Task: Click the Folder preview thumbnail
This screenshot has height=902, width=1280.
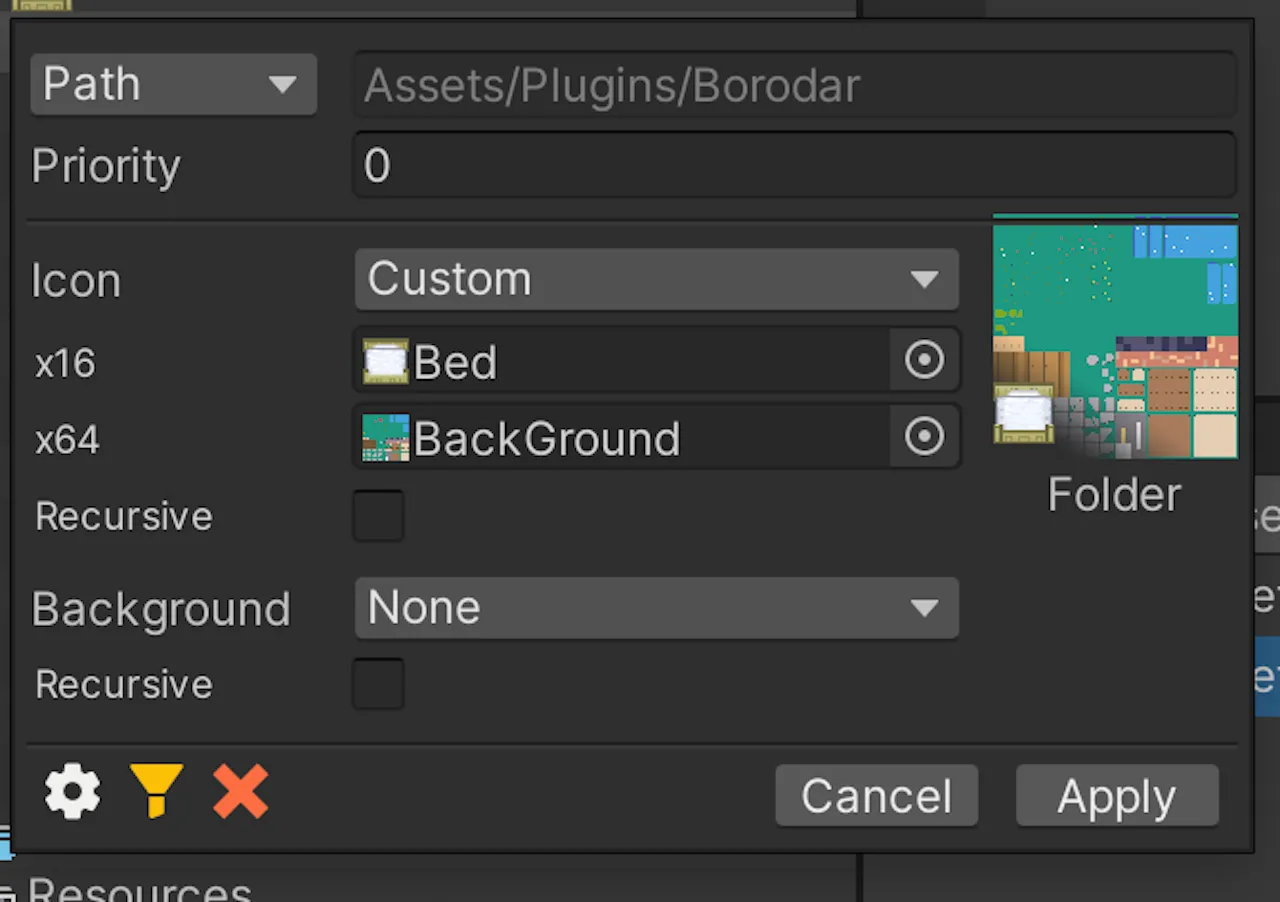Action: 1115,336
